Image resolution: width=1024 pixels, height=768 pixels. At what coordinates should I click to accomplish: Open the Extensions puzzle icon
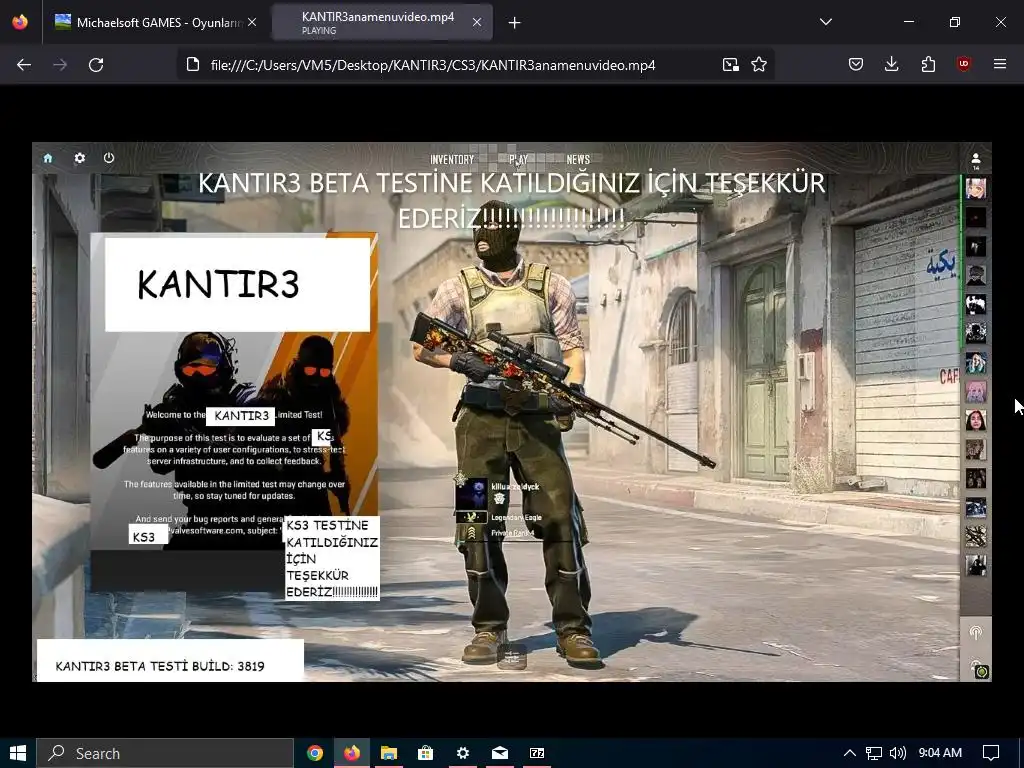click(x=928, y=64)
